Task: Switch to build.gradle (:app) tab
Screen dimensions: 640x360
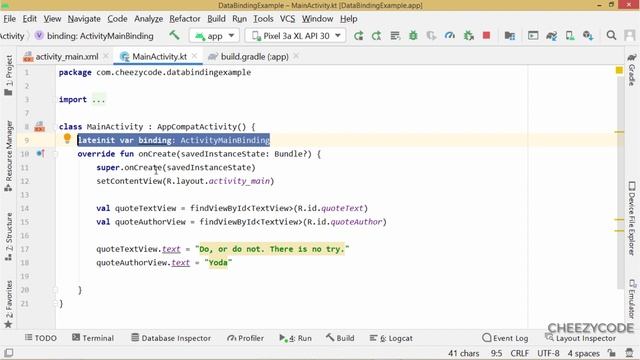Action: [255, 57]
